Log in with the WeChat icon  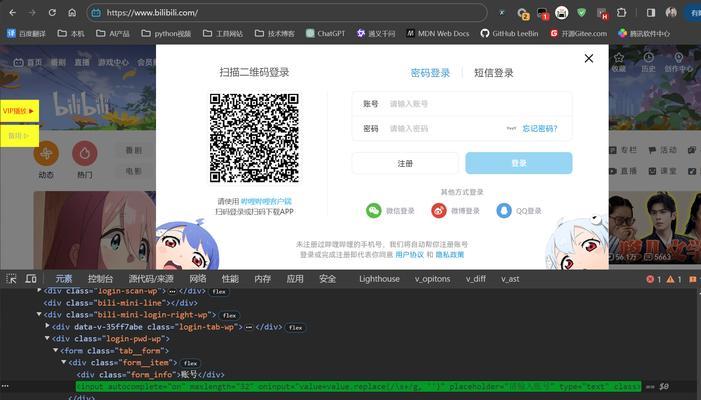tap(373, 211)
